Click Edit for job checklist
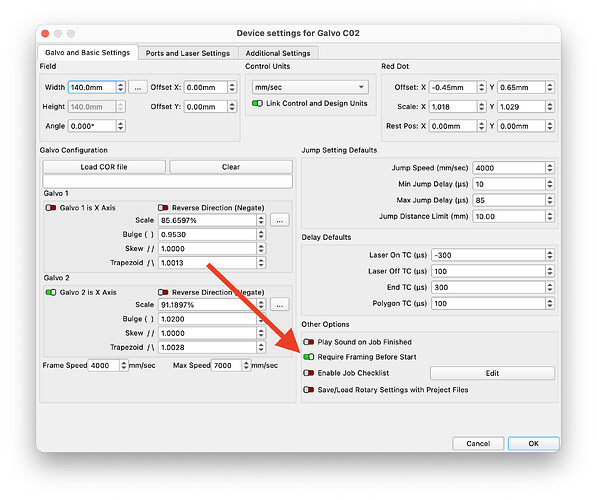The image size is (597, 500). coord(492,373)
